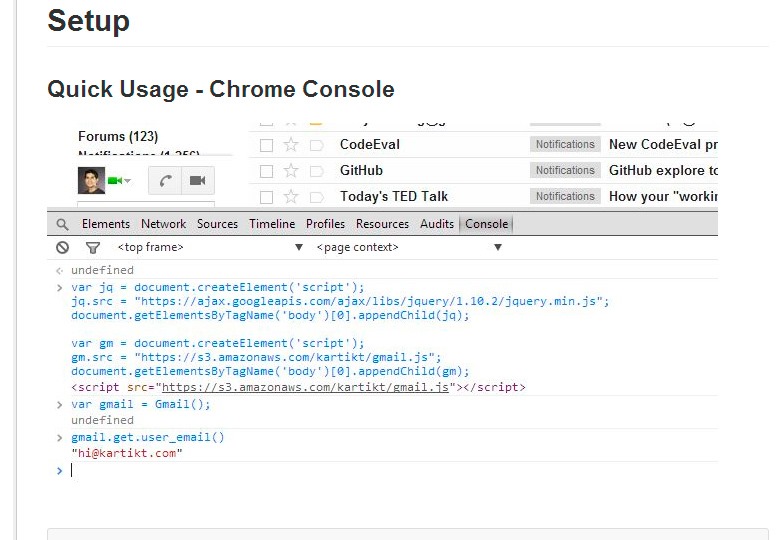Expand the chat status dropdown arrow

(x=128, y=181)
